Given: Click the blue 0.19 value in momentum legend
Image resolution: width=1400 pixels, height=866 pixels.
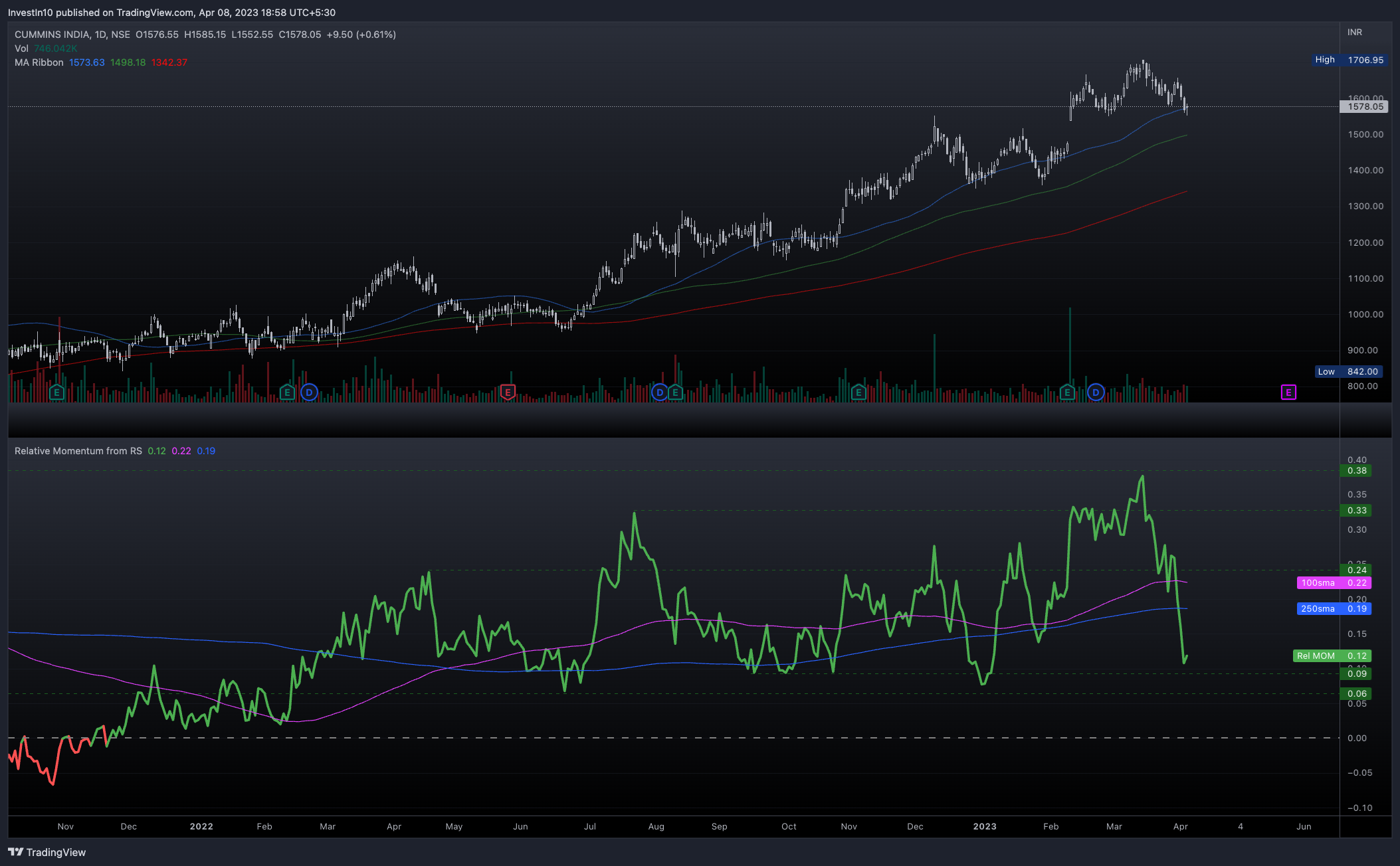Looking at the screenshot, I should (206, 451).
